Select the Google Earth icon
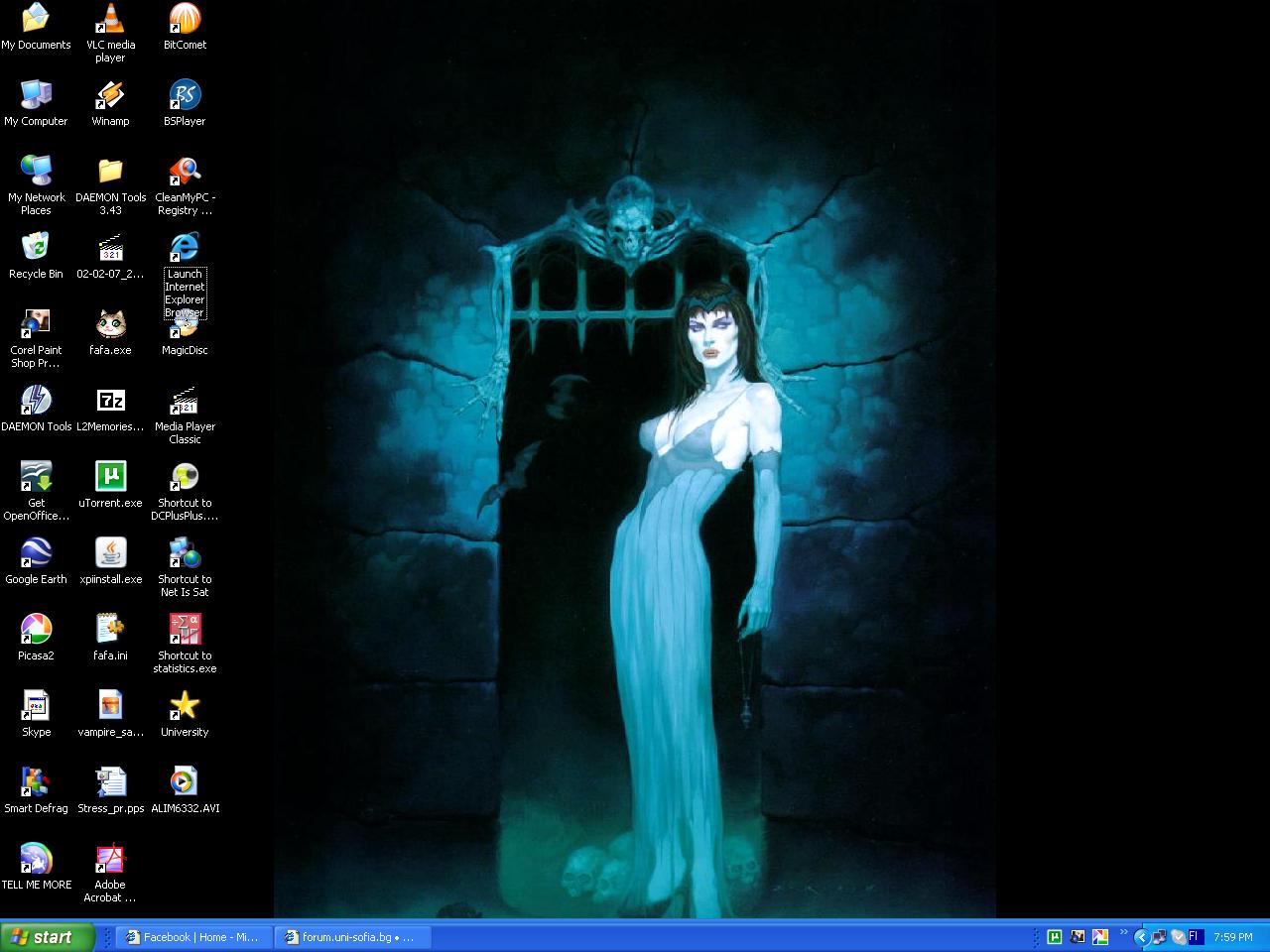This screenshot has height=952, width=1270. (x=36, y=554)
